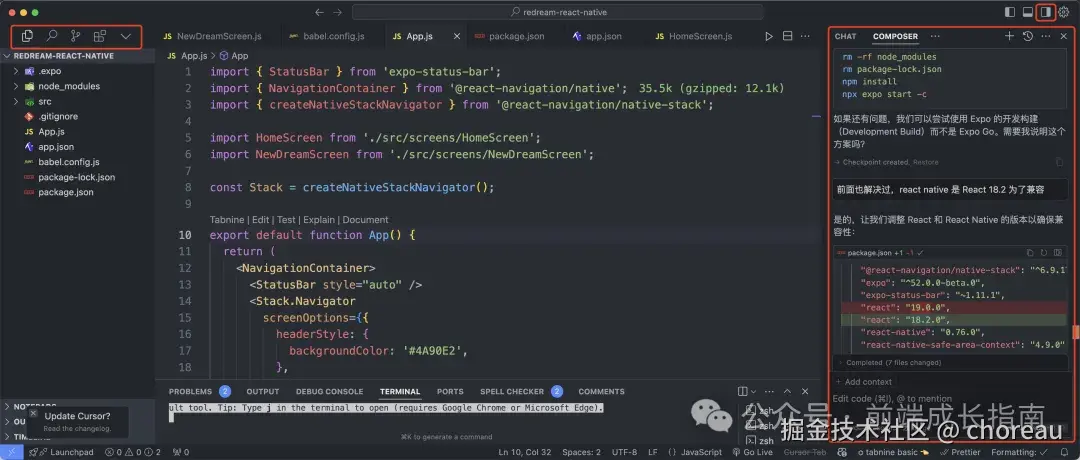1080x460 pixels.
Task: Open the composer history clock icon
Action: [x=1028, y=36]
